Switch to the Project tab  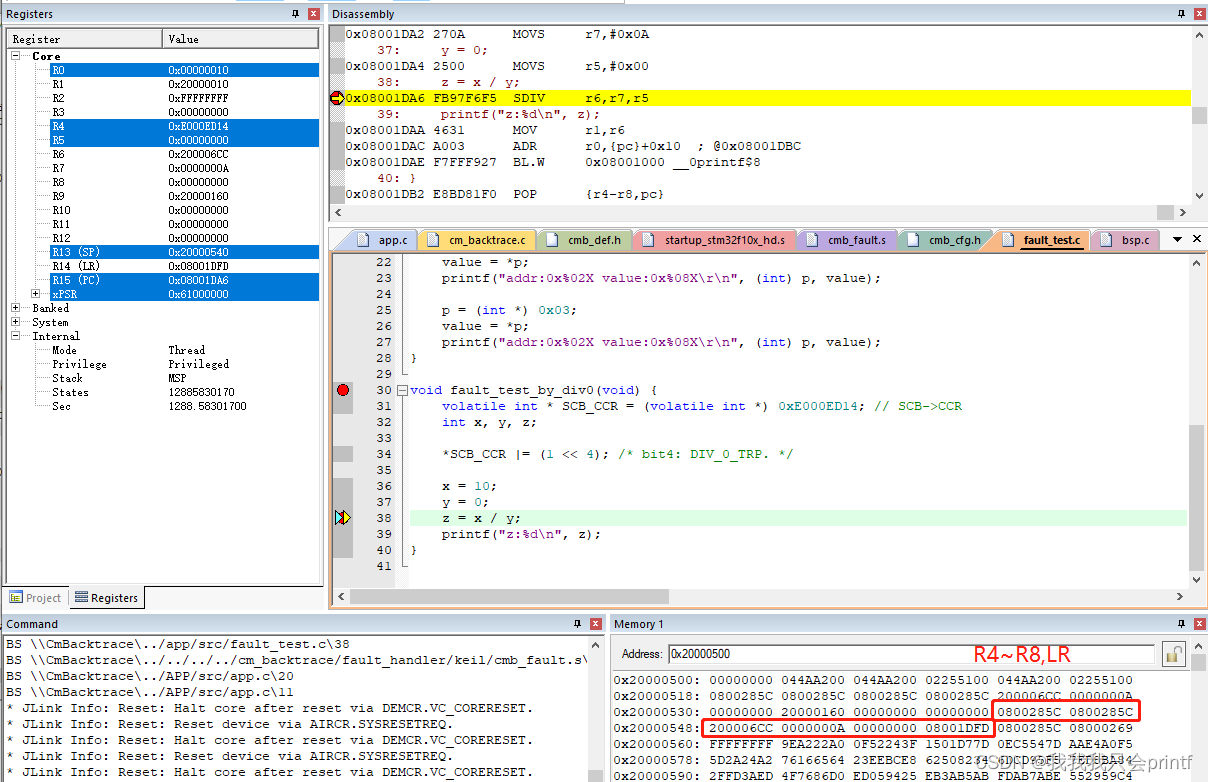pyautogui.click(x=35, y=598)
